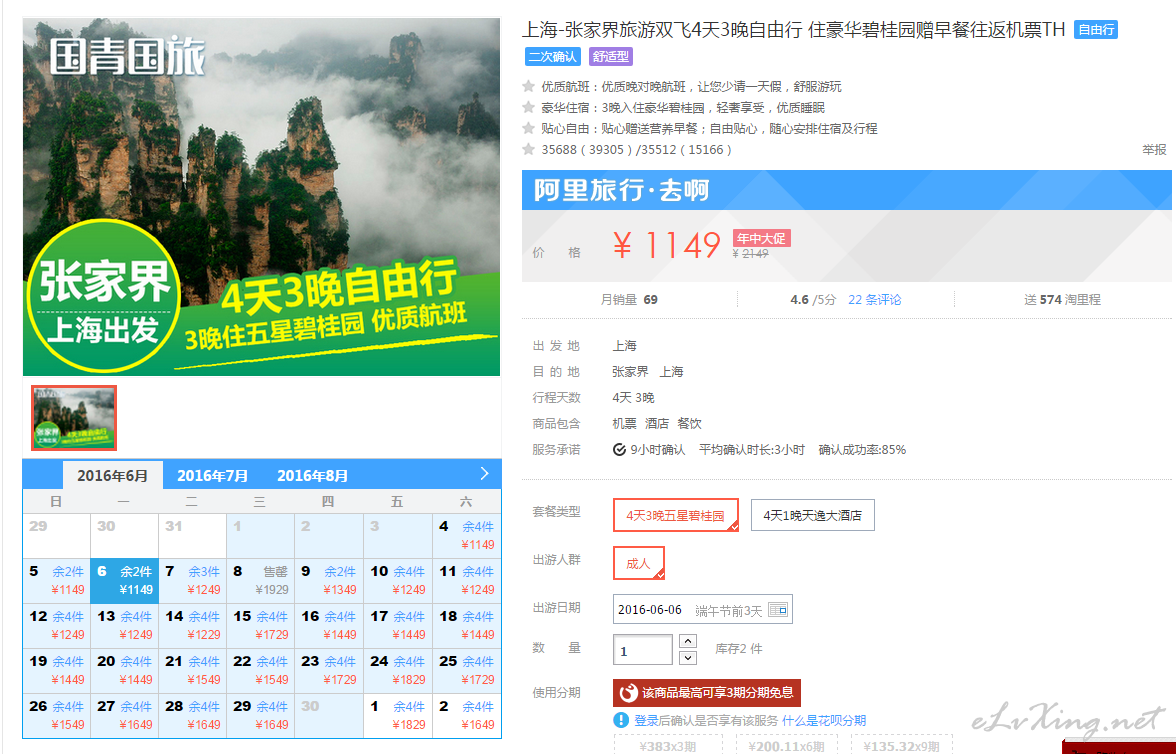Decrease quantity with down arrow
Viewport: 1176px width, 754px height.
(x=688, y=658)
